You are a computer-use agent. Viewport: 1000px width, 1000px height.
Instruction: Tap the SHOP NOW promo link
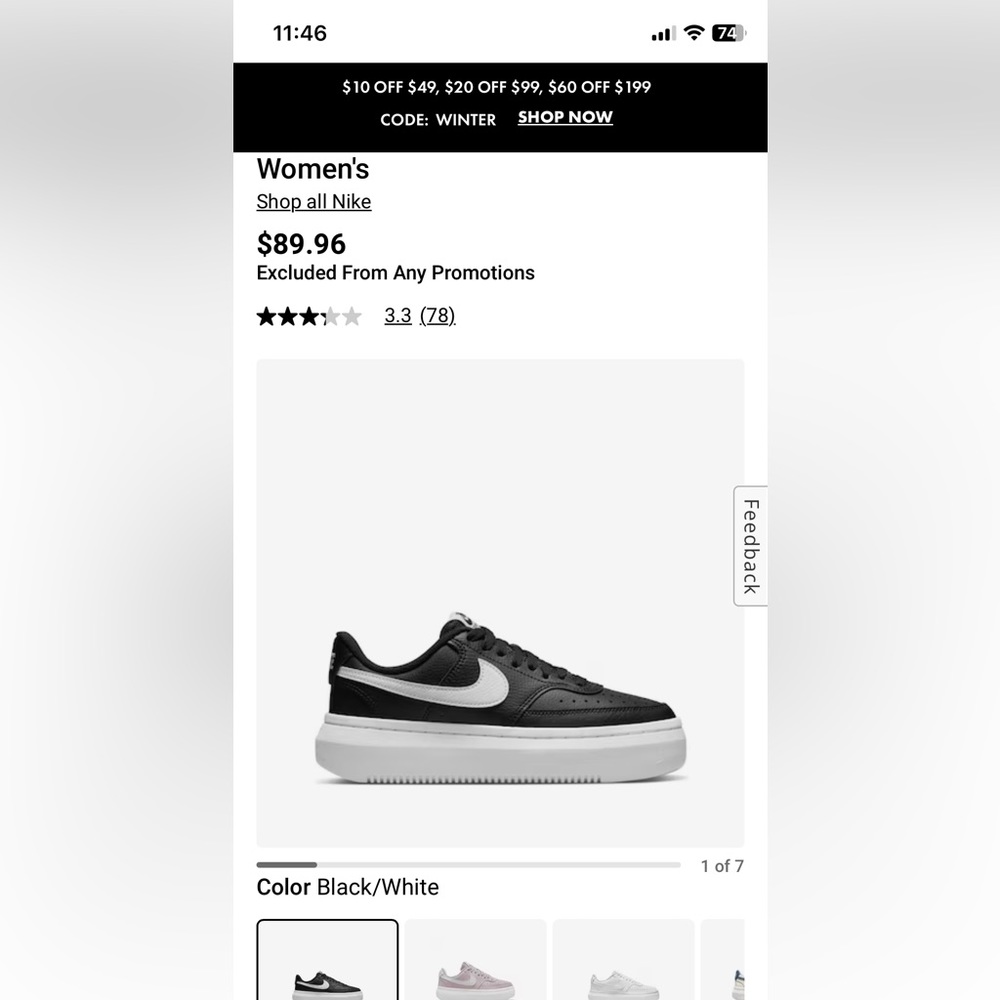565,117
